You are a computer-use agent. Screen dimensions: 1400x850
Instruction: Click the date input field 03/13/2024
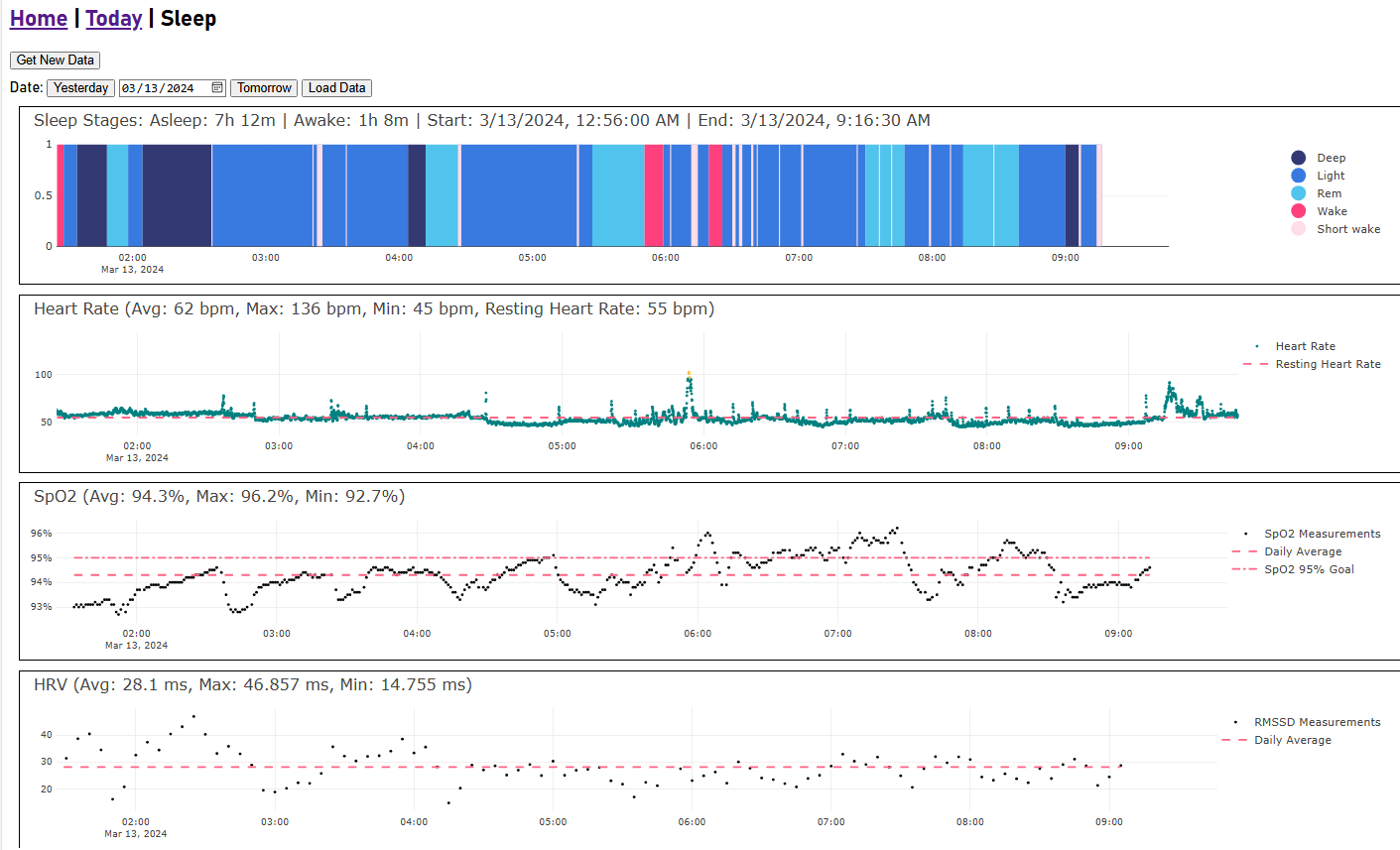pyautogui.click(x=159, y=88)
